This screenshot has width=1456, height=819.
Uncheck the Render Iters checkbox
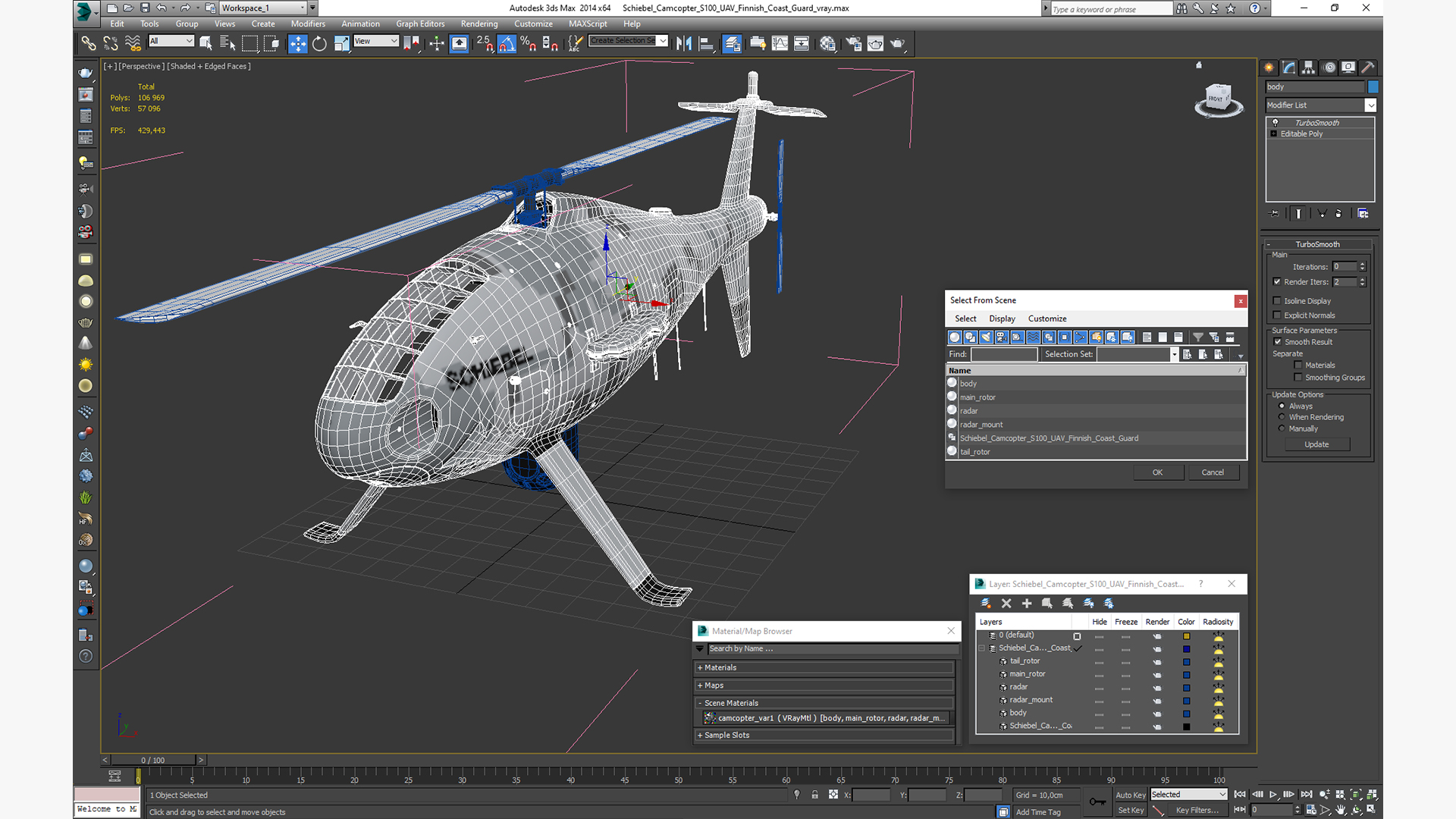coord(1277,282)
